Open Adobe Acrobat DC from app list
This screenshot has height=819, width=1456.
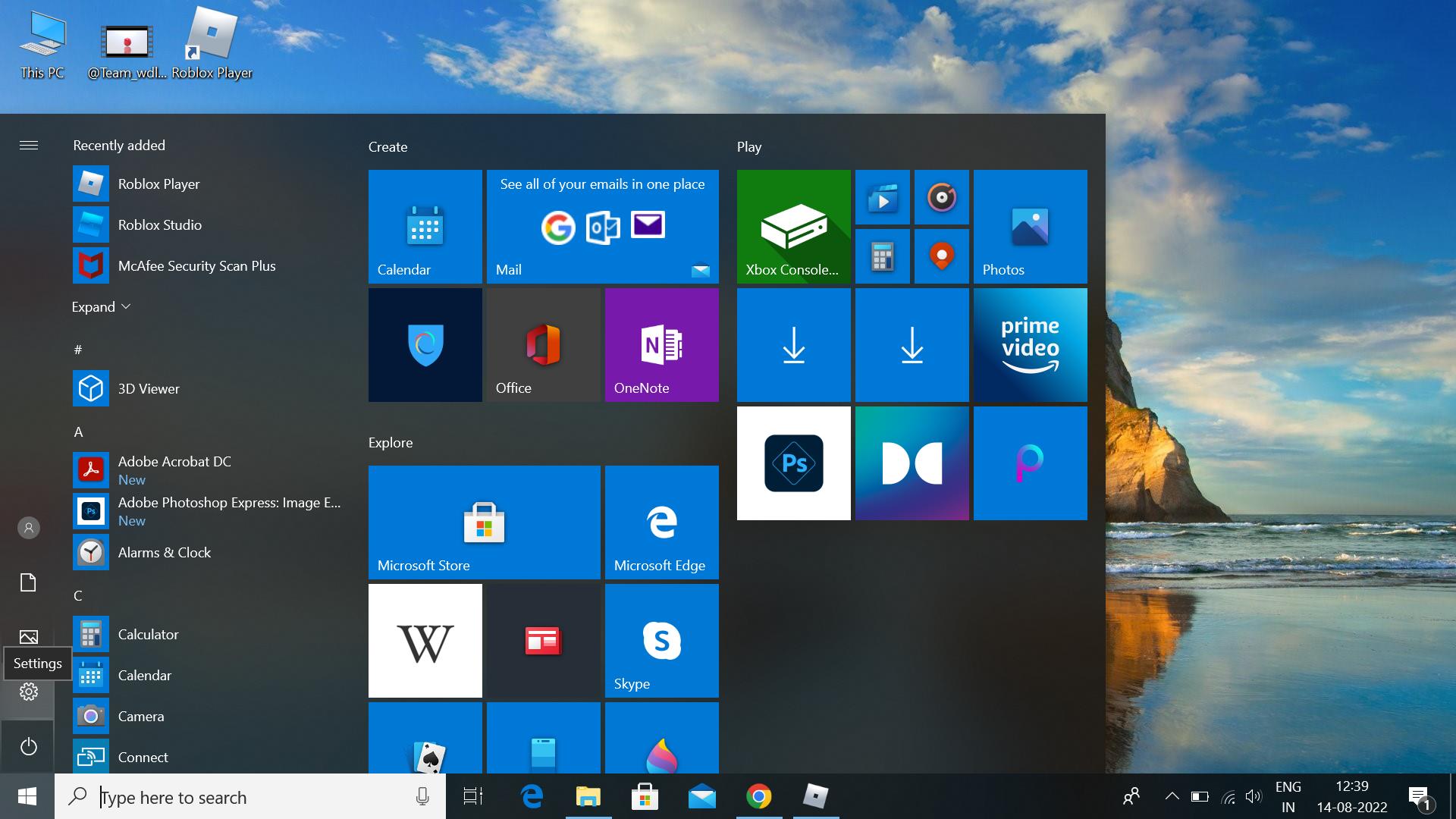(206, 470)
